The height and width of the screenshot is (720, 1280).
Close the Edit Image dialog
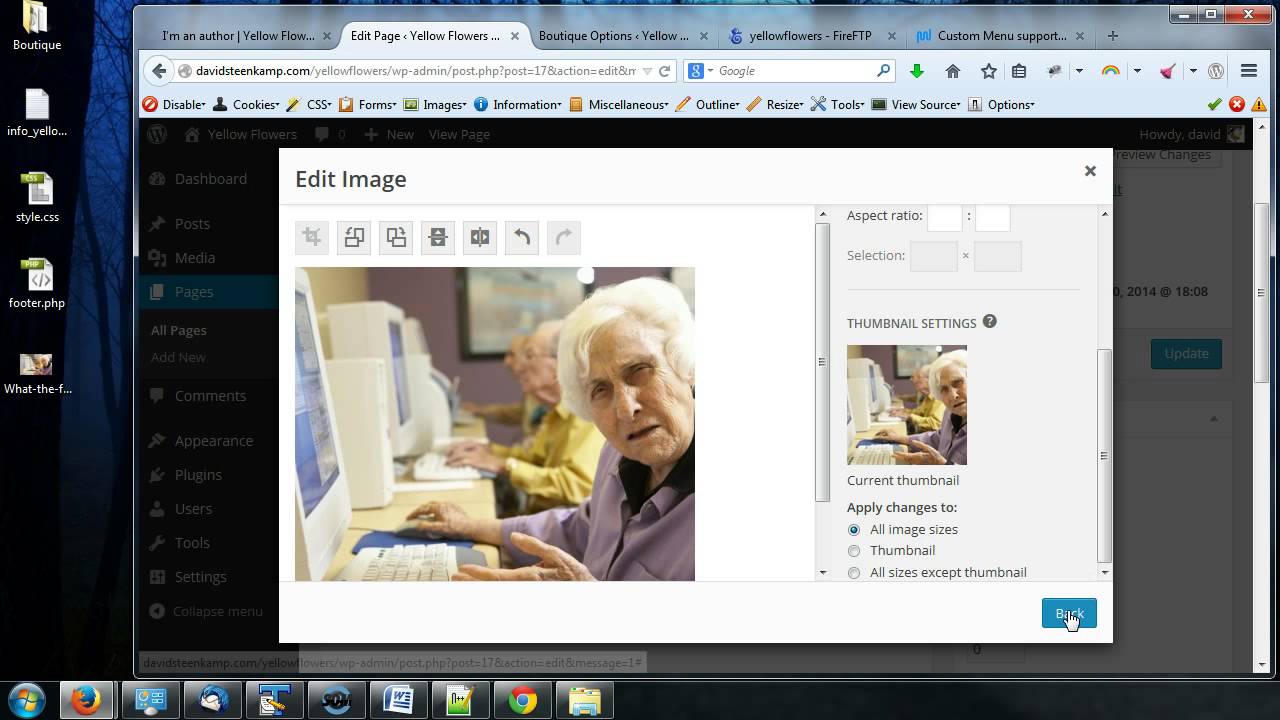coord(1090,171)
